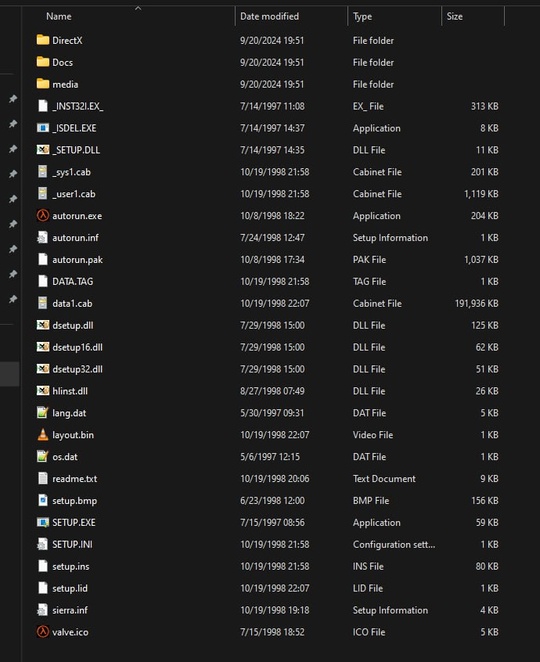The width and height of the screenshot is (540, 662).
Task: Sort files by Date modified column
Action: (x=269, y=16)
